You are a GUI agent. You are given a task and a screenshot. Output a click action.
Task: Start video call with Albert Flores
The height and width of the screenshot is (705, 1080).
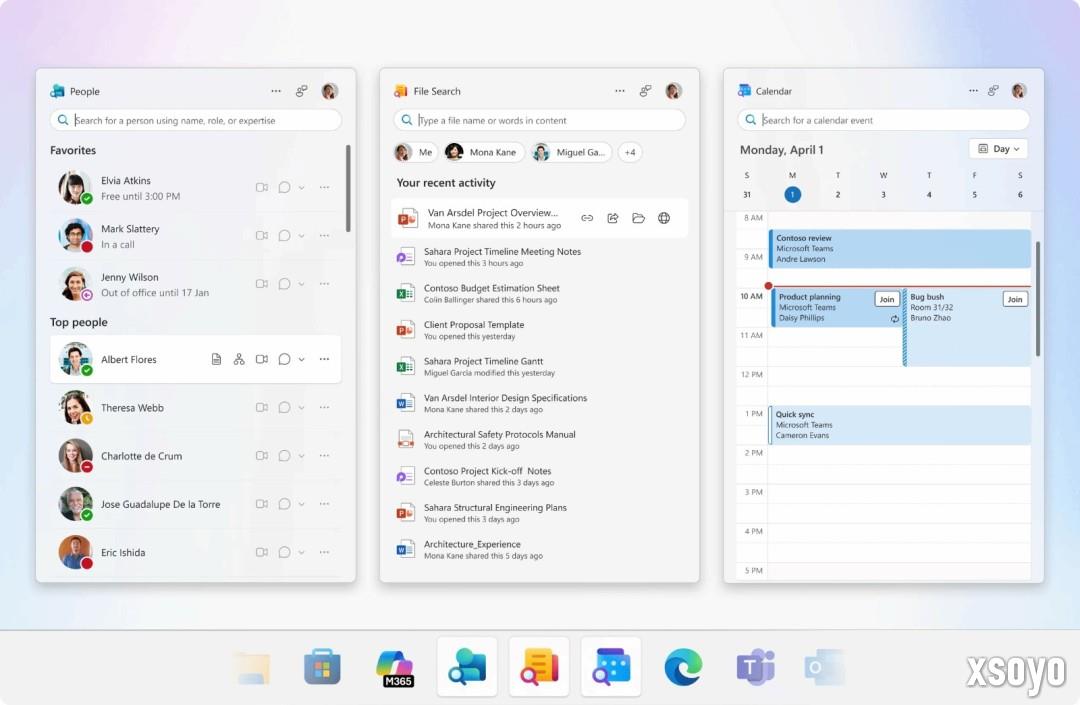pos(262,359)
